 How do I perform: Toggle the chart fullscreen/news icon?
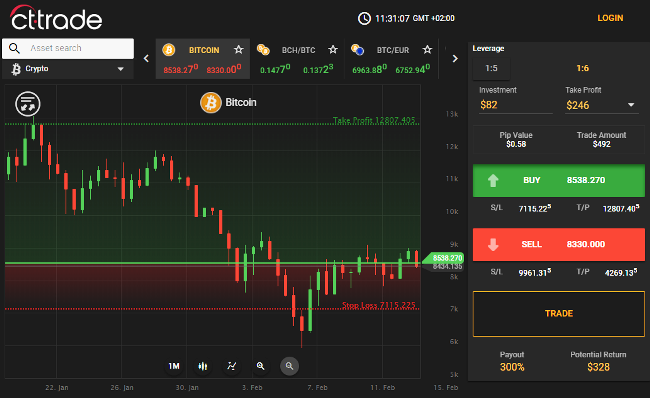click(x=28, y=104)
